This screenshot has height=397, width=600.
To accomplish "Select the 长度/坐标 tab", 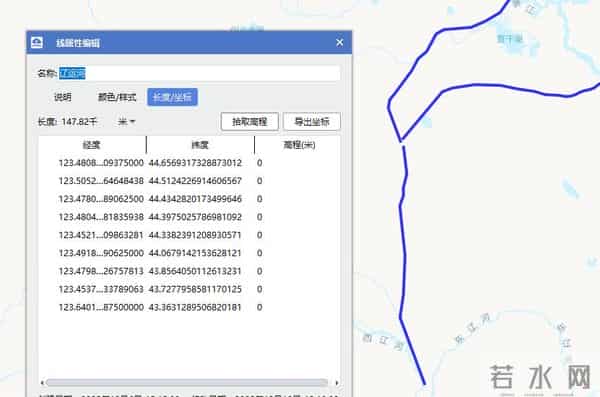I will pos(173,97).
